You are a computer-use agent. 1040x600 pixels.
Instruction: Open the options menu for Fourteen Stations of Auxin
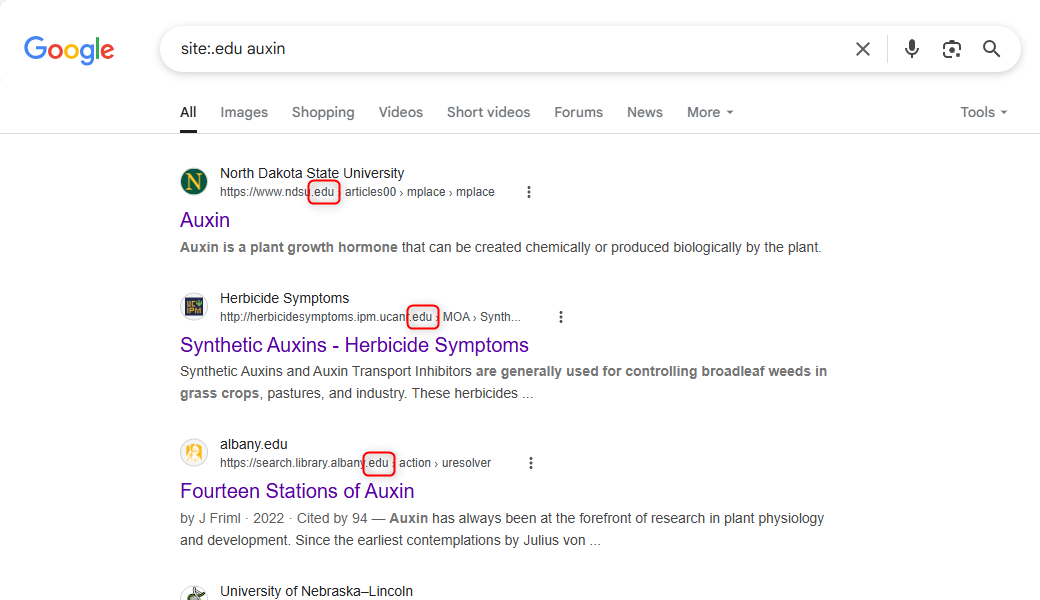tap(531, 462)
